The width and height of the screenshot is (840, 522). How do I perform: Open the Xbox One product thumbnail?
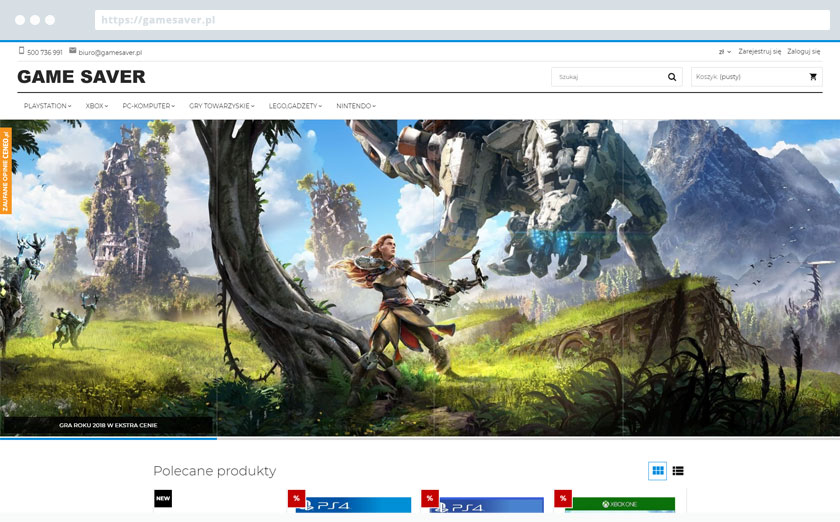(x=620, y=504)
